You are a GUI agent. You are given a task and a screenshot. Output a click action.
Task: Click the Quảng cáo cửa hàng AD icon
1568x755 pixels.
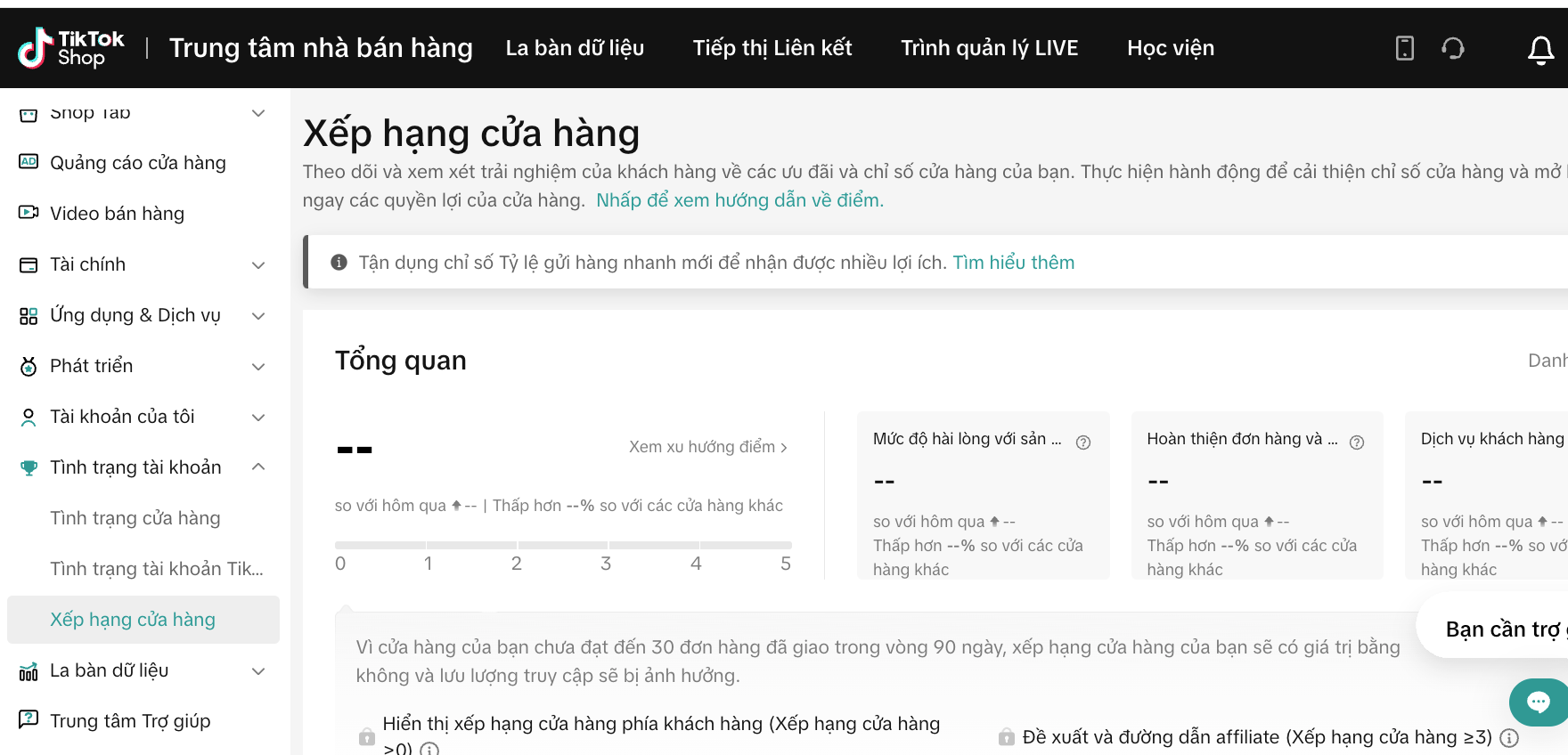(x=29, y=162)
